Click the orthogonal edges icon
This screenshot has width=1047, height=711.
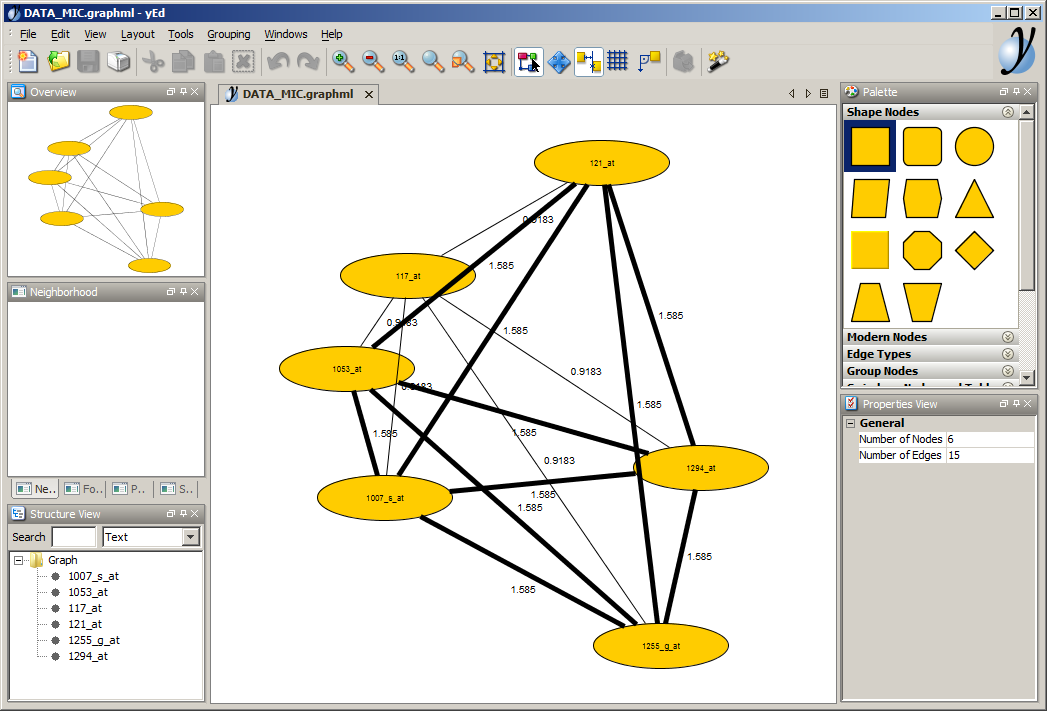click(649, 61)
